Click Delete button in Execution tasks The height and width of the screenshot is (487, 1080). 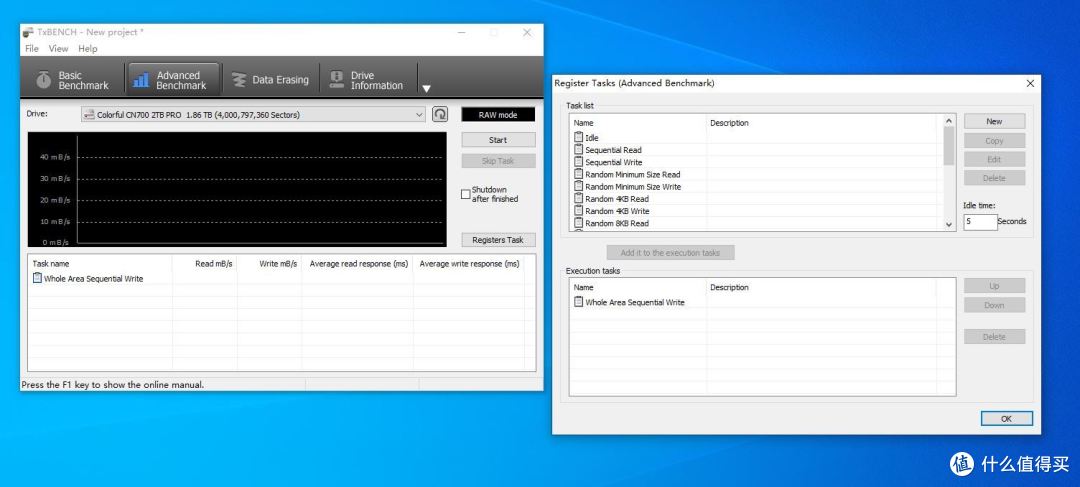pyautogui.click(x=994, y=337)
